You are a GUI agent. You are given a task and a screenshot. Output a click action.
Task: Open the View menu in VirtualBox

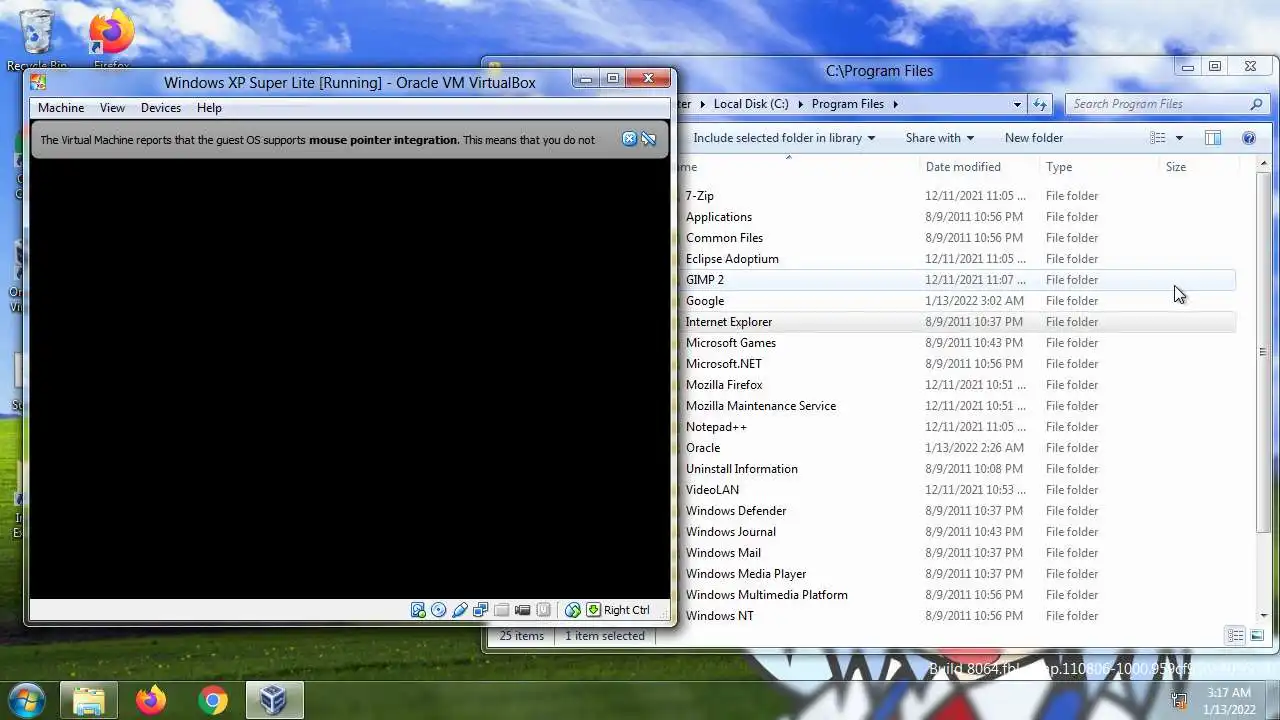click(x=112, y=108)
